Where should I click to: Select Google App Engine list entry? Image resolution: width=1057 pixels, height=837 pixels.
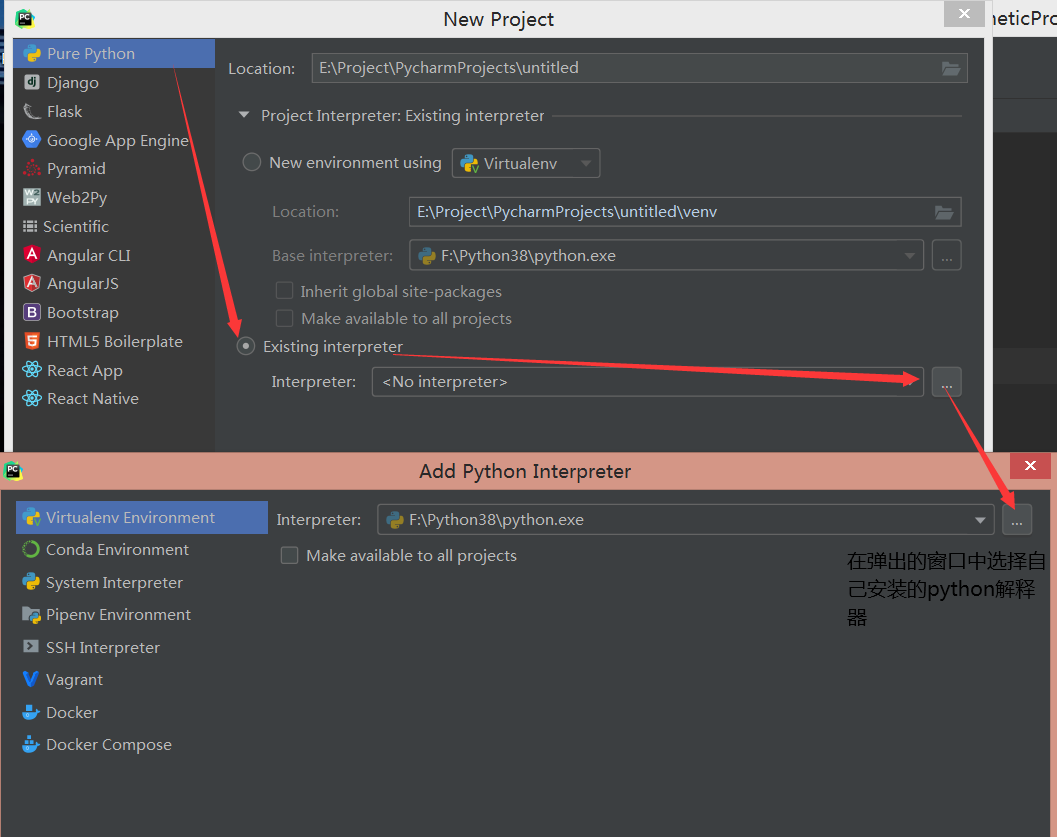pyautogui.click(x=114, y=140)
